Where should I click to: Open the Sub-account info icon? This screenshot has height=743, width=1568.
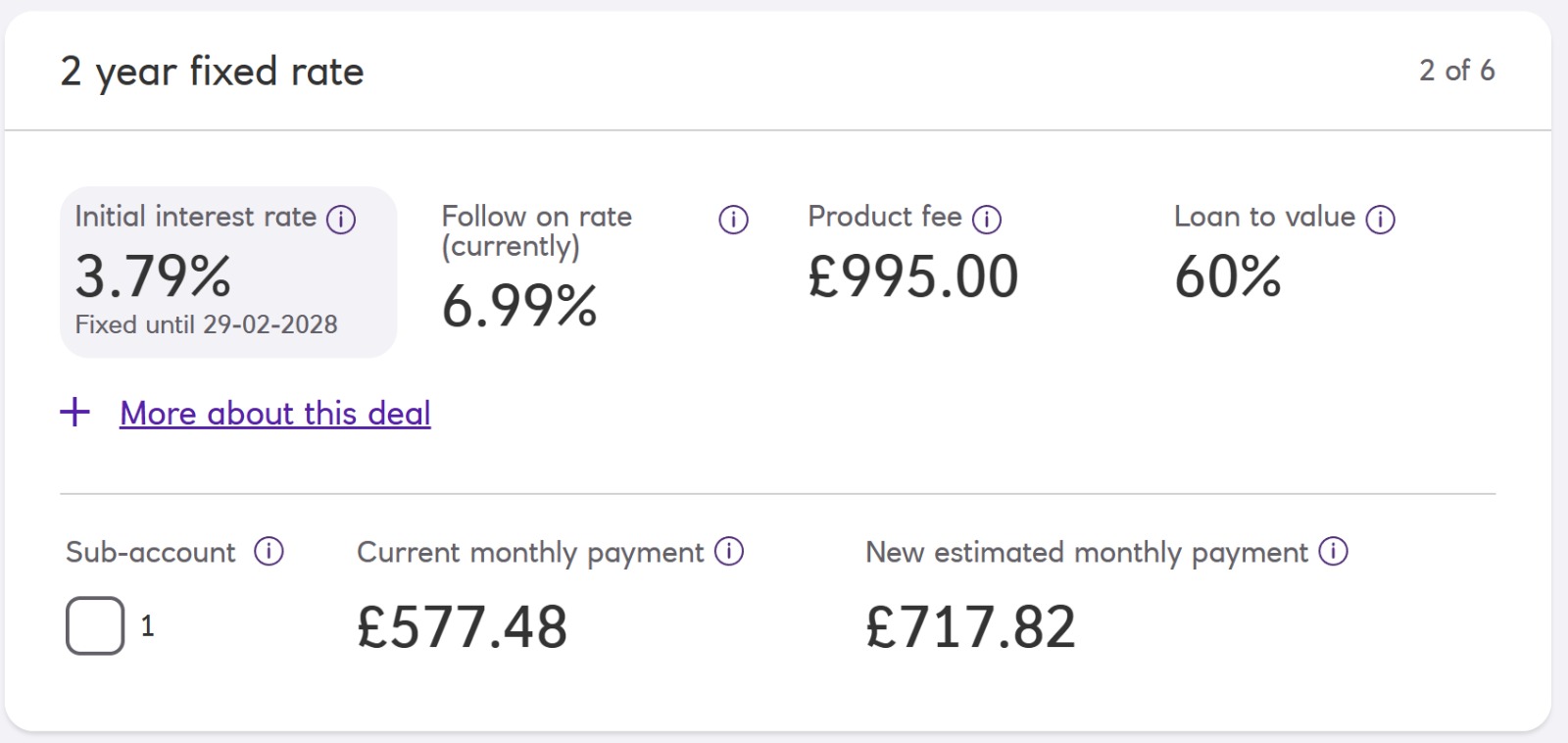(269, 552)
